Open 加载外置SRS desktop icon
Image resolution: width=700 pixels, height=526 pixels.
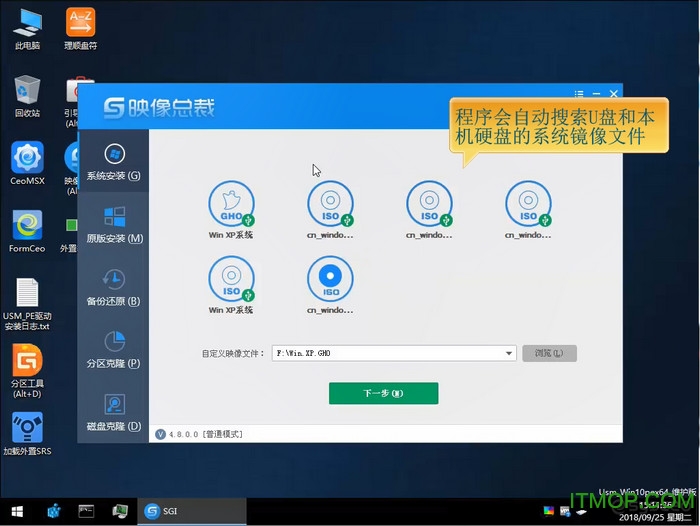(x=27, y=433)
